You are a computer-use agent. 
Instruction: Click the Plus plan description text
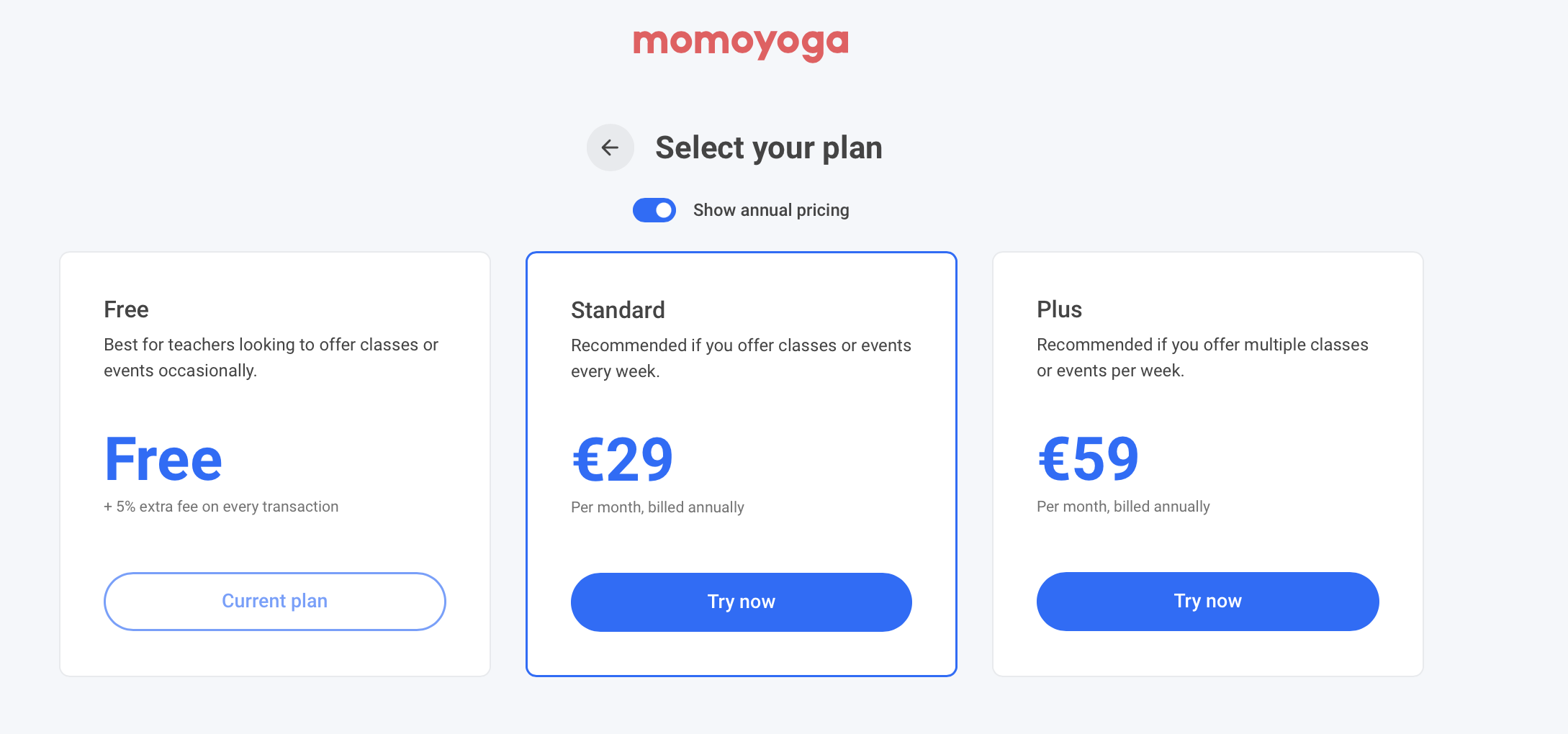click(x=1202, y=358)
